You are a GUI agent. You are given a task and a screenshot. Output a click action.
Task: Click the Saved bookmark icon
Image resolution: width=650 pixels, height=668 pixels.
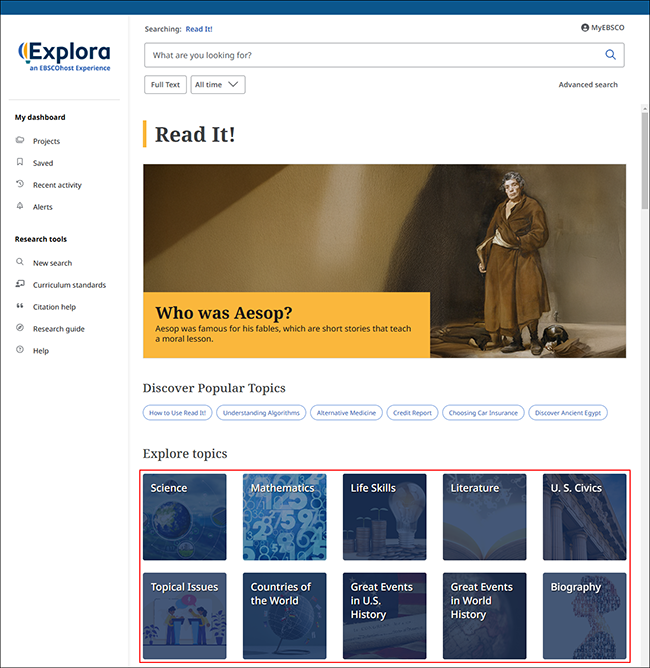20,162
